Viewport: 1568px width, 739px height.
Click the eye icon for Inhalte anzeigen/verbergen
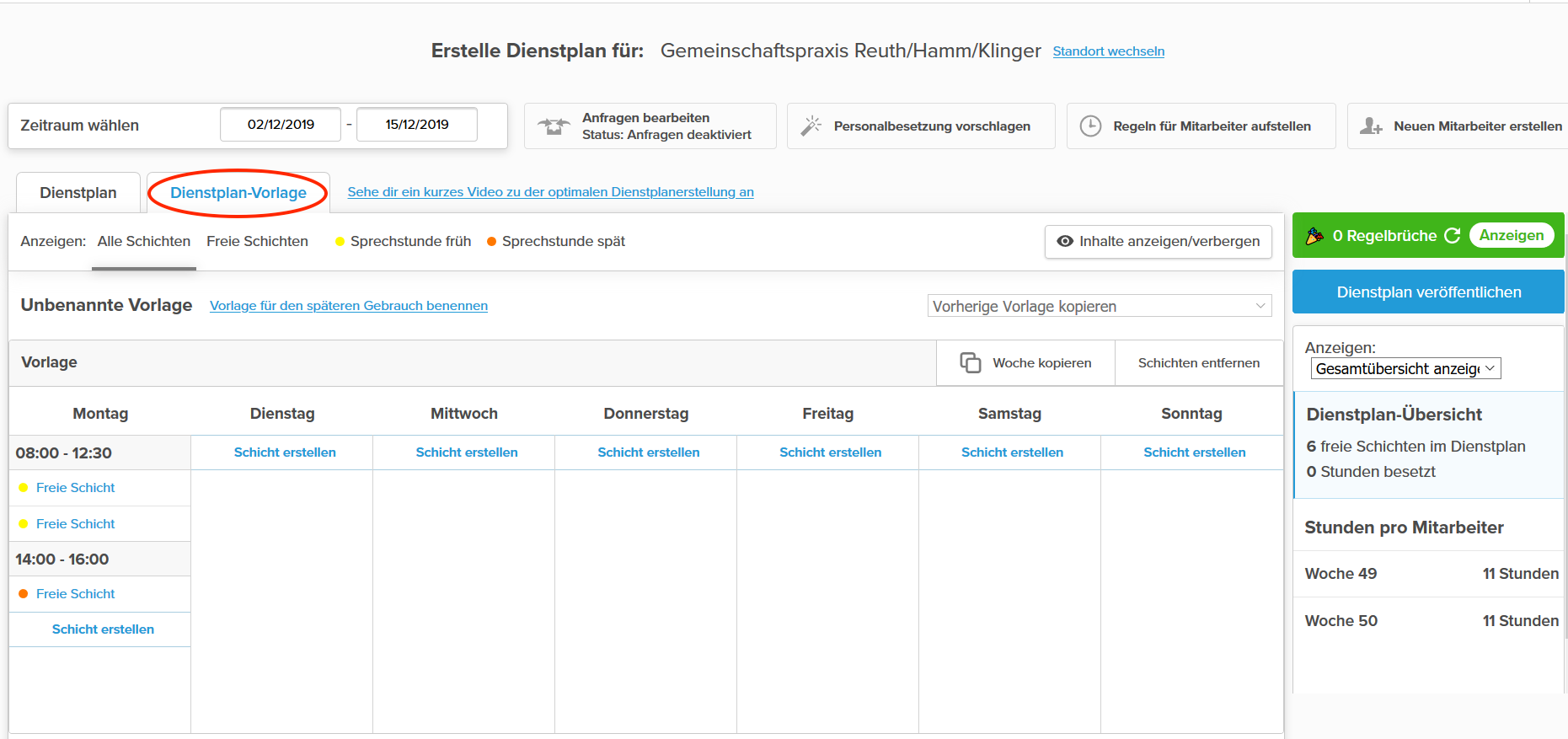[x=1065, y=242]
